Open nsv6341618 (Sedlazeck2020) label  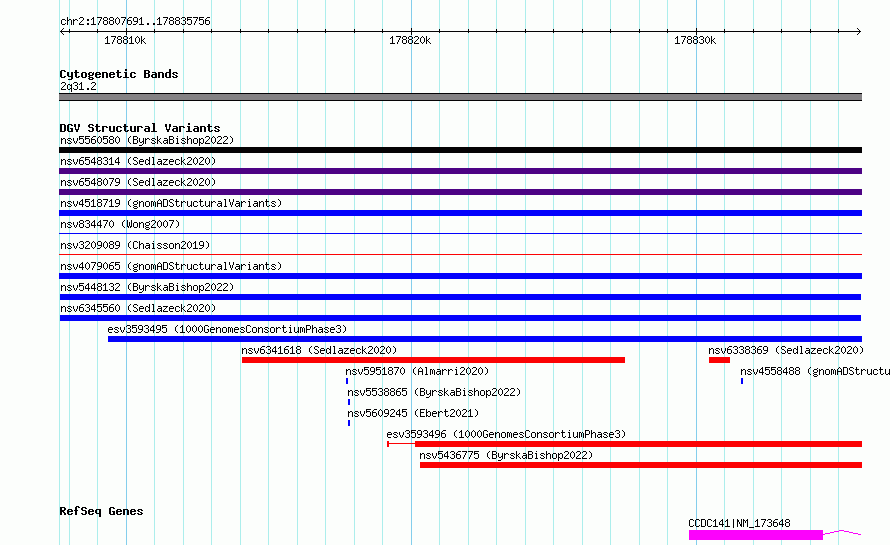click(x=319, y=350)
